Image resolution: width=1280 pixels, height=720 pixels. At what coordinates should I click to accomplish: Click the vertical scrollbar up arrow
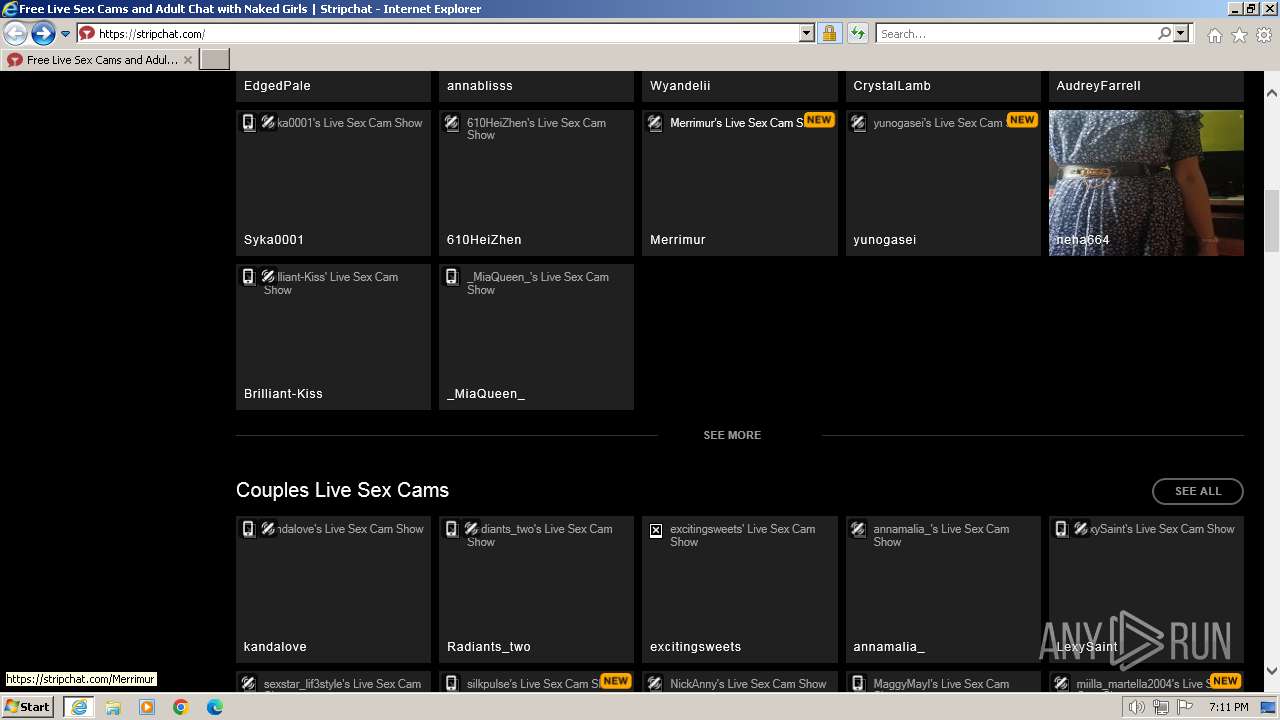pos(1272,94)
